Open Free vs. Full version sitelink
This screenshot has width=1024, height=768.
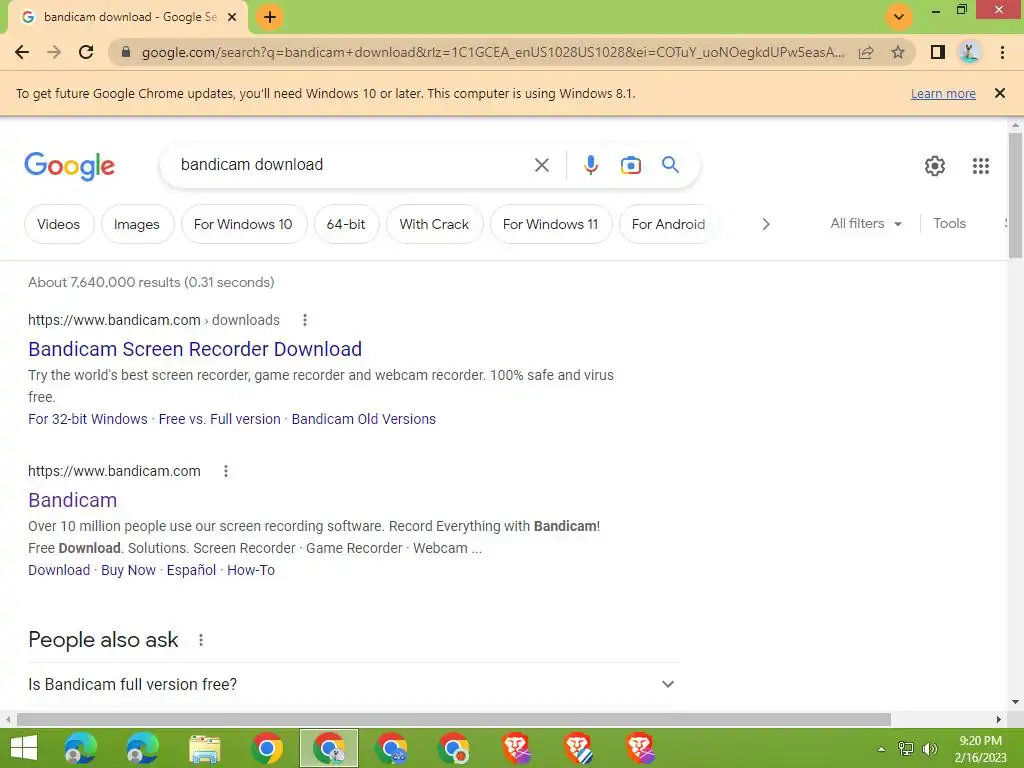coord(219,419)
